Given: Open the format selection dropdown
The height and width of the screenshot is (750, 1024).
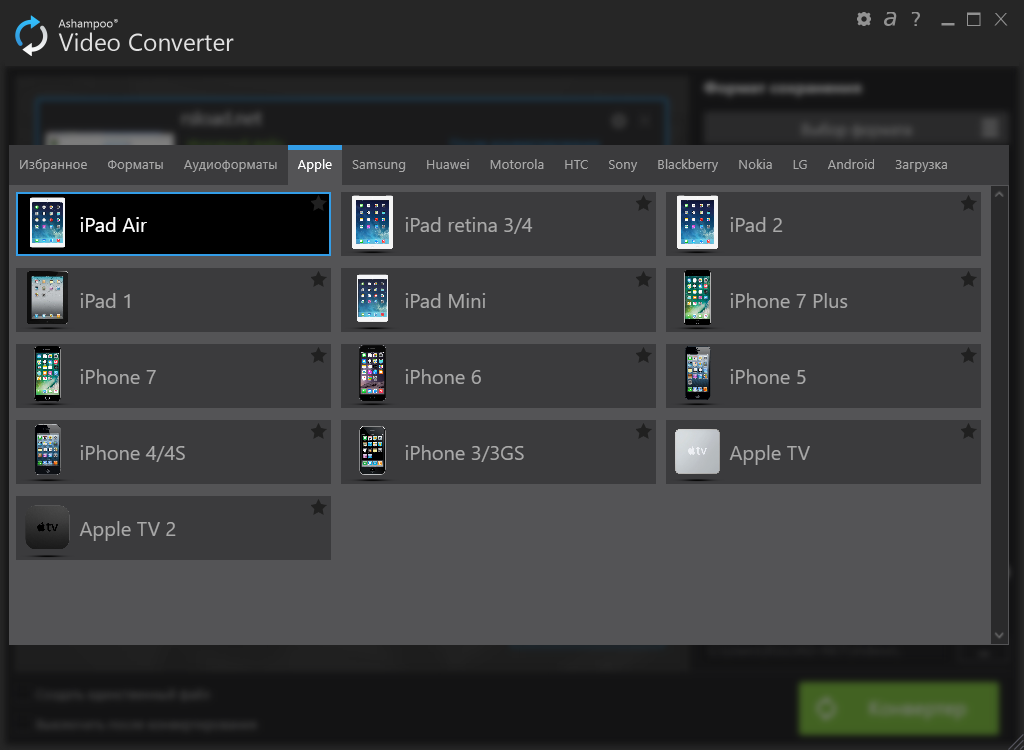Looking at the screenshot, I should pyautogui.click(x=854, y=129).
